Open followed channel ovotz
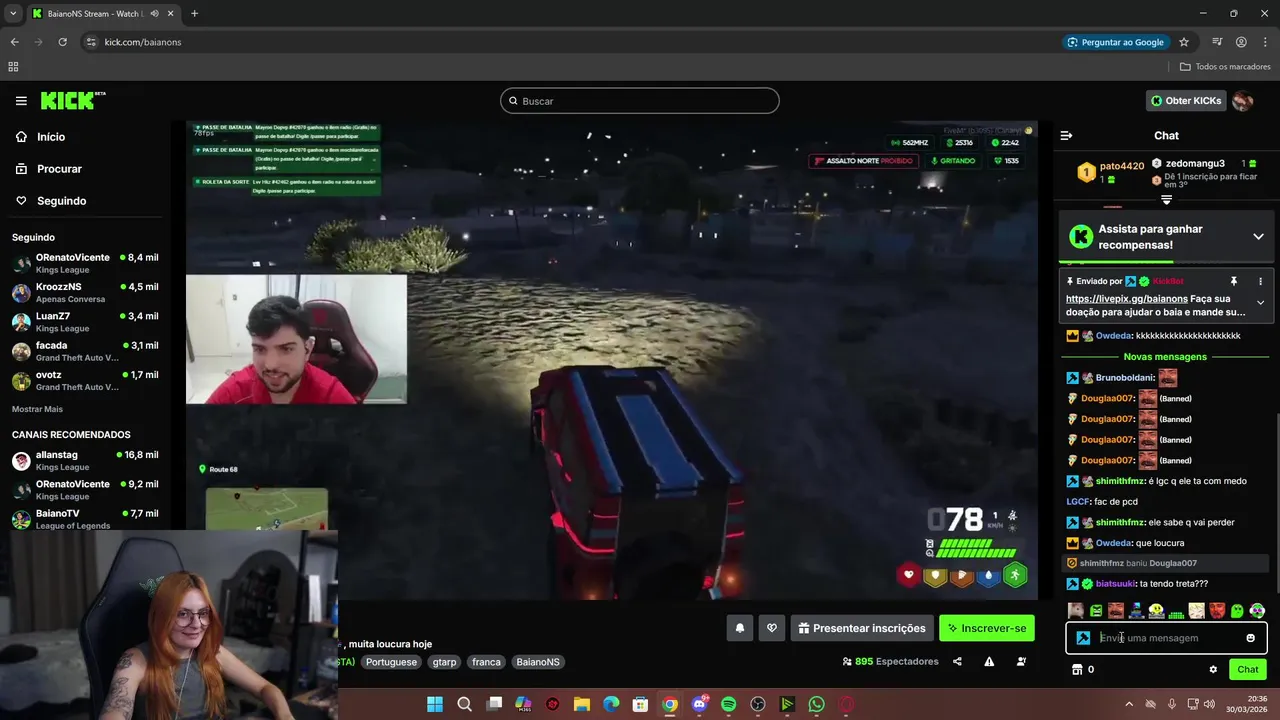Viewport: 1280px width, 720px height. (x=85, y=380)
